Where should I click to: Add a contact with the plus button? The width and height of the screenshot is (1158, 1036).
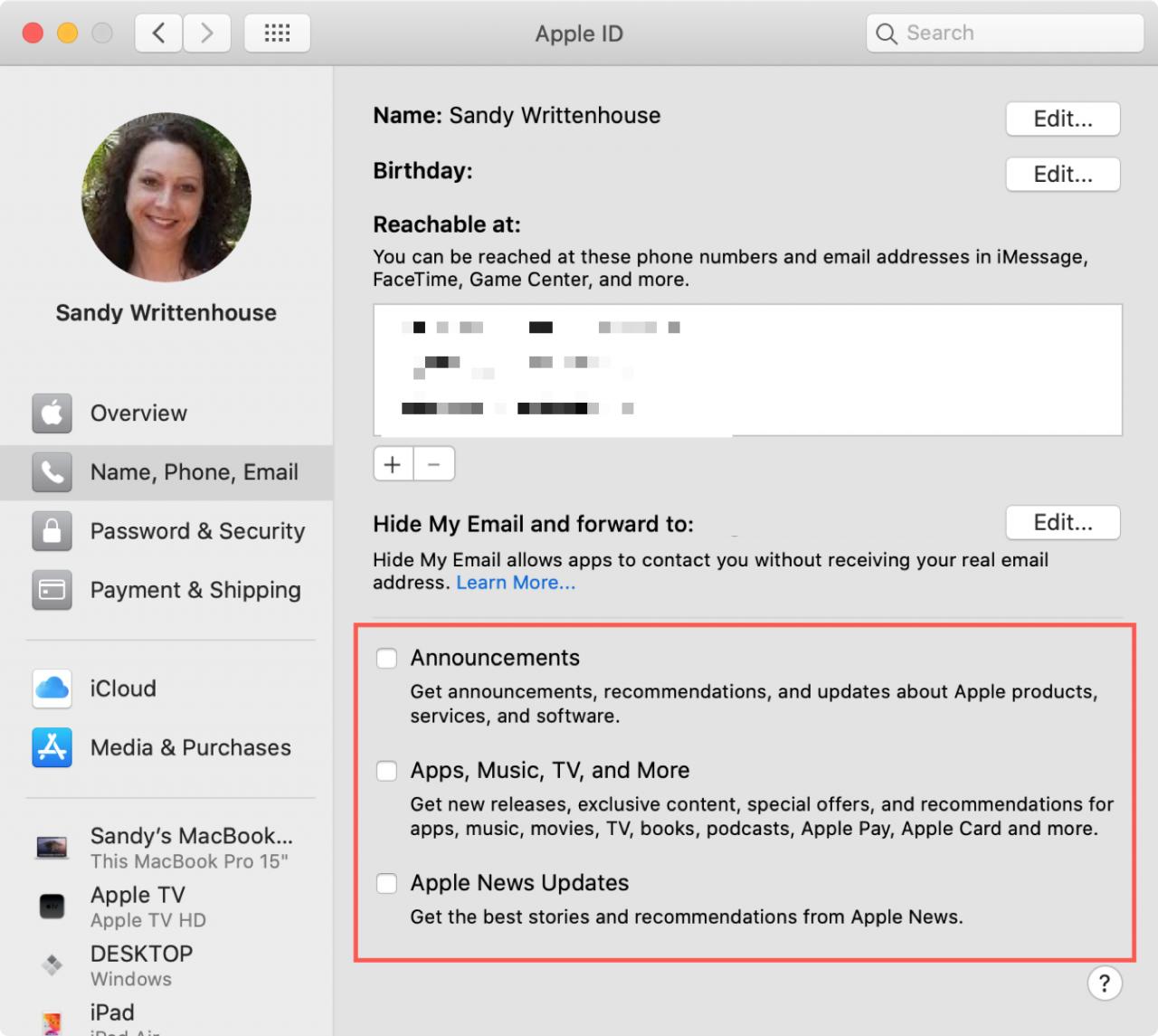coord(393,464)
